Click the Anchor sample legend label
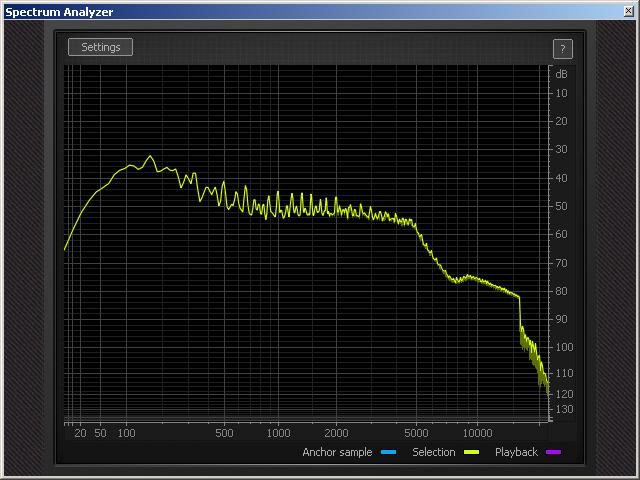 coord(337,453)
